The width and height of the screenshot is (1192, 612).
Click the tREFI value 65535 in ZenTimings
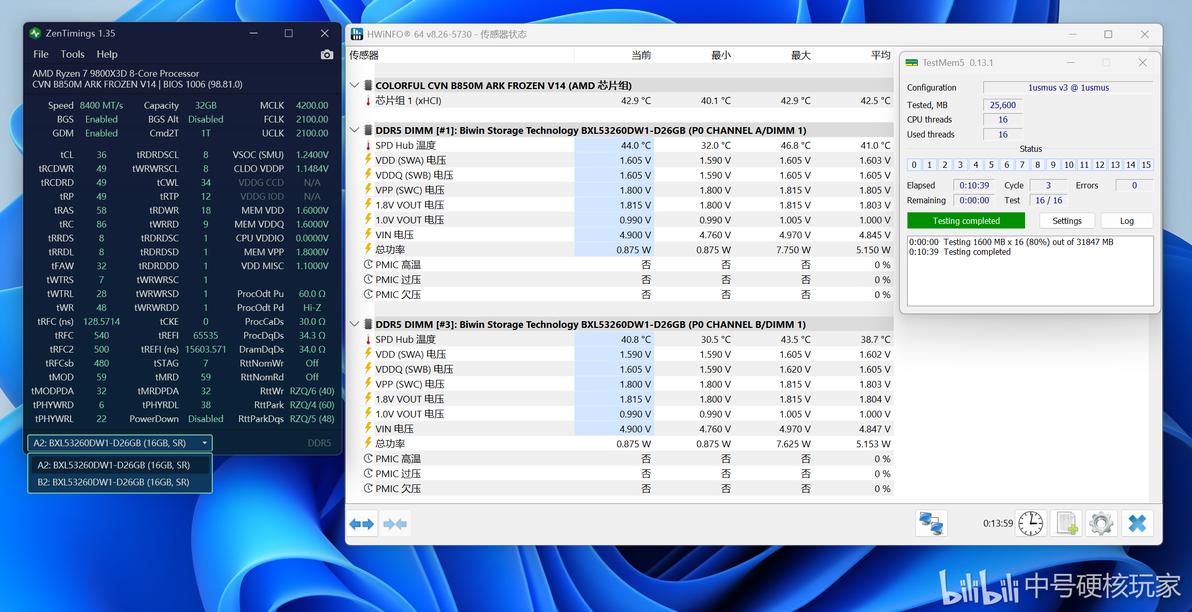pyautogui.click(x=205, y=335)
